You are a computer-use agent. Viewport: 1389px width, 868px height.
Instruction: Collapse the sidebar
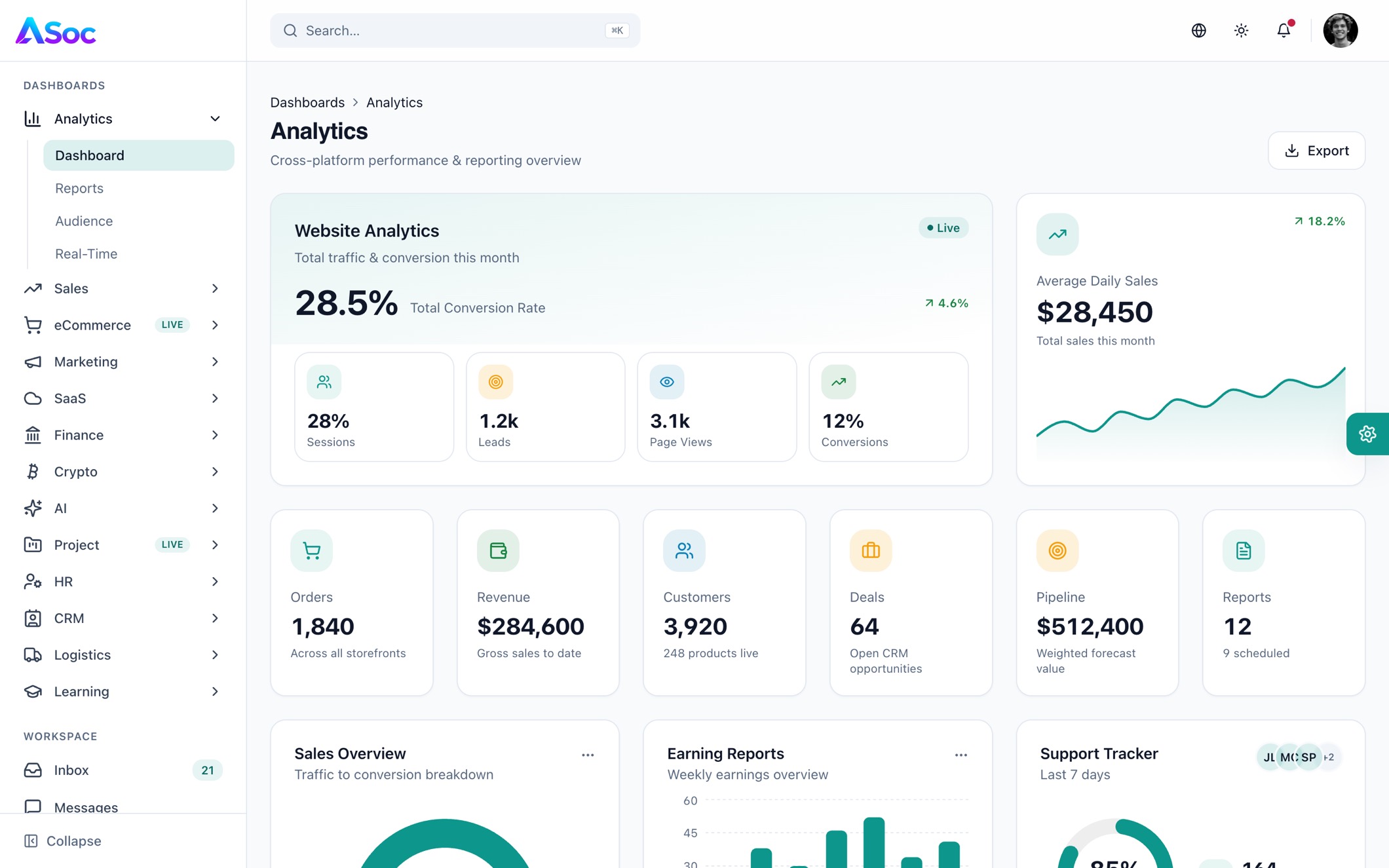[x=63, y=841]
